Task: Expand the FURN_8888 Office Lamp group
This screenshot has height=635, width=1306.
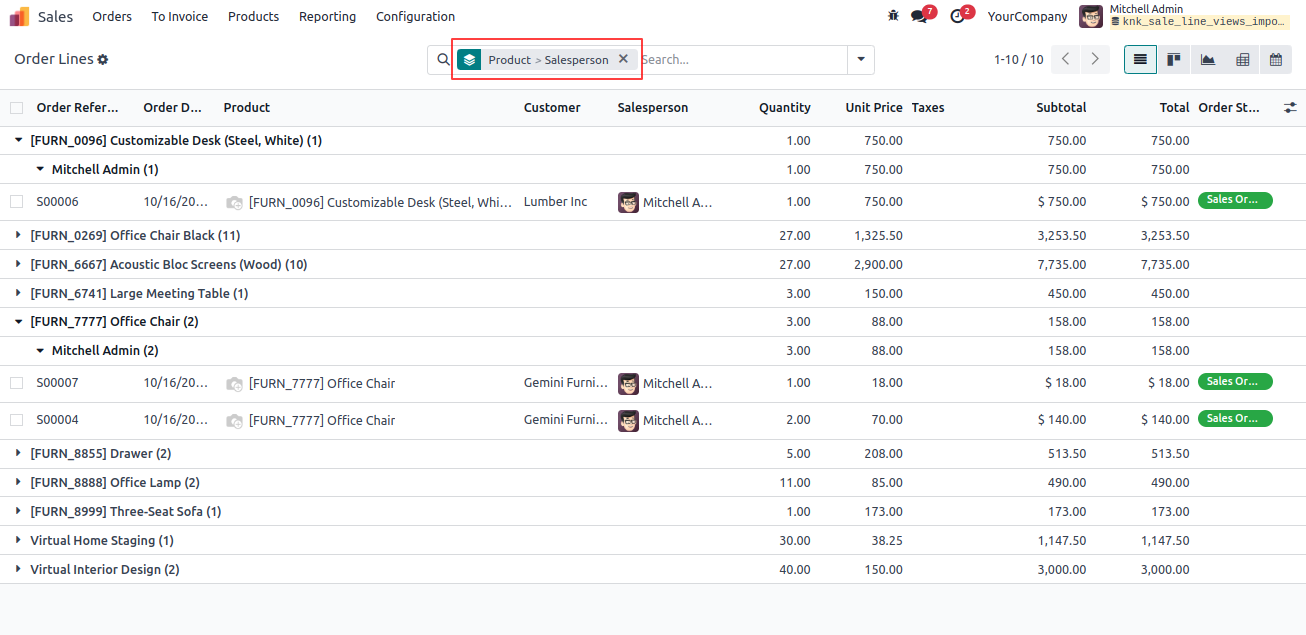Action: (x=18, y=483)
